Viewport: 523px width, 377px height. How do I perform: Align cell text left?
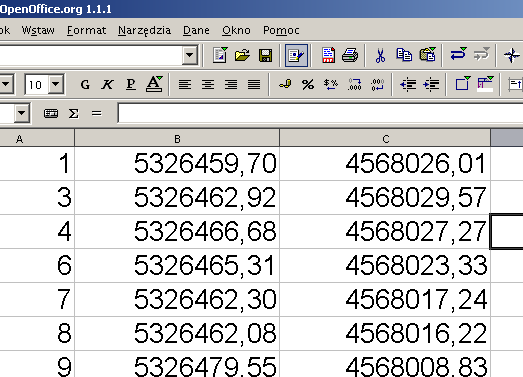(185, 84)
